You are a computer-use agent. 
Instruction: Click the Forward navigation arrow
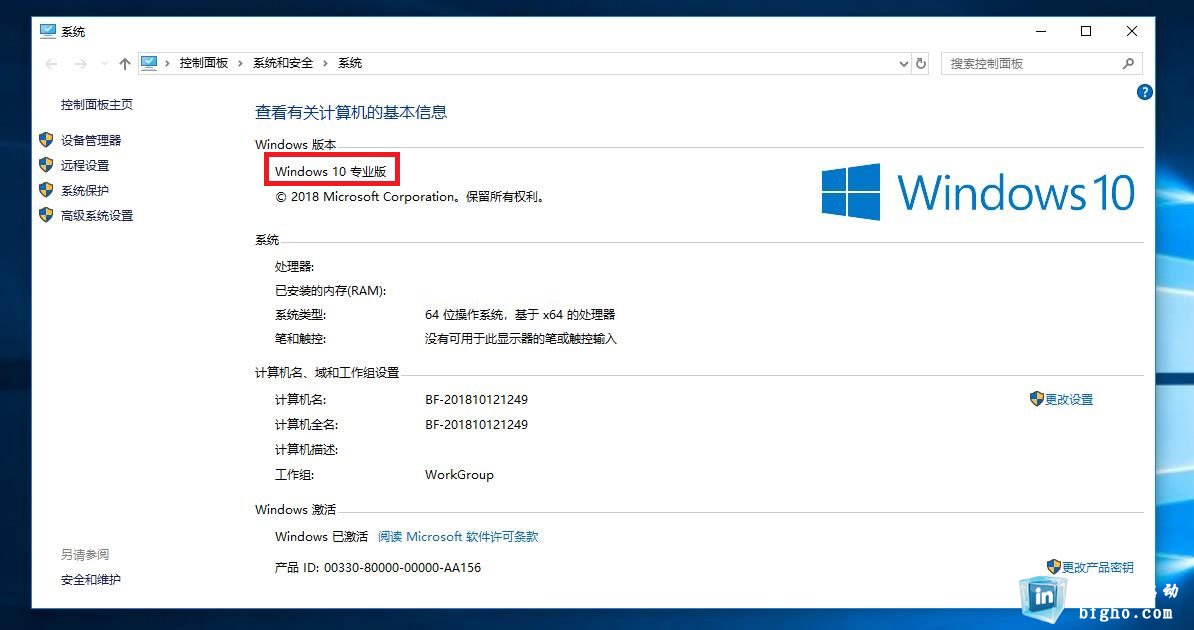80,64
